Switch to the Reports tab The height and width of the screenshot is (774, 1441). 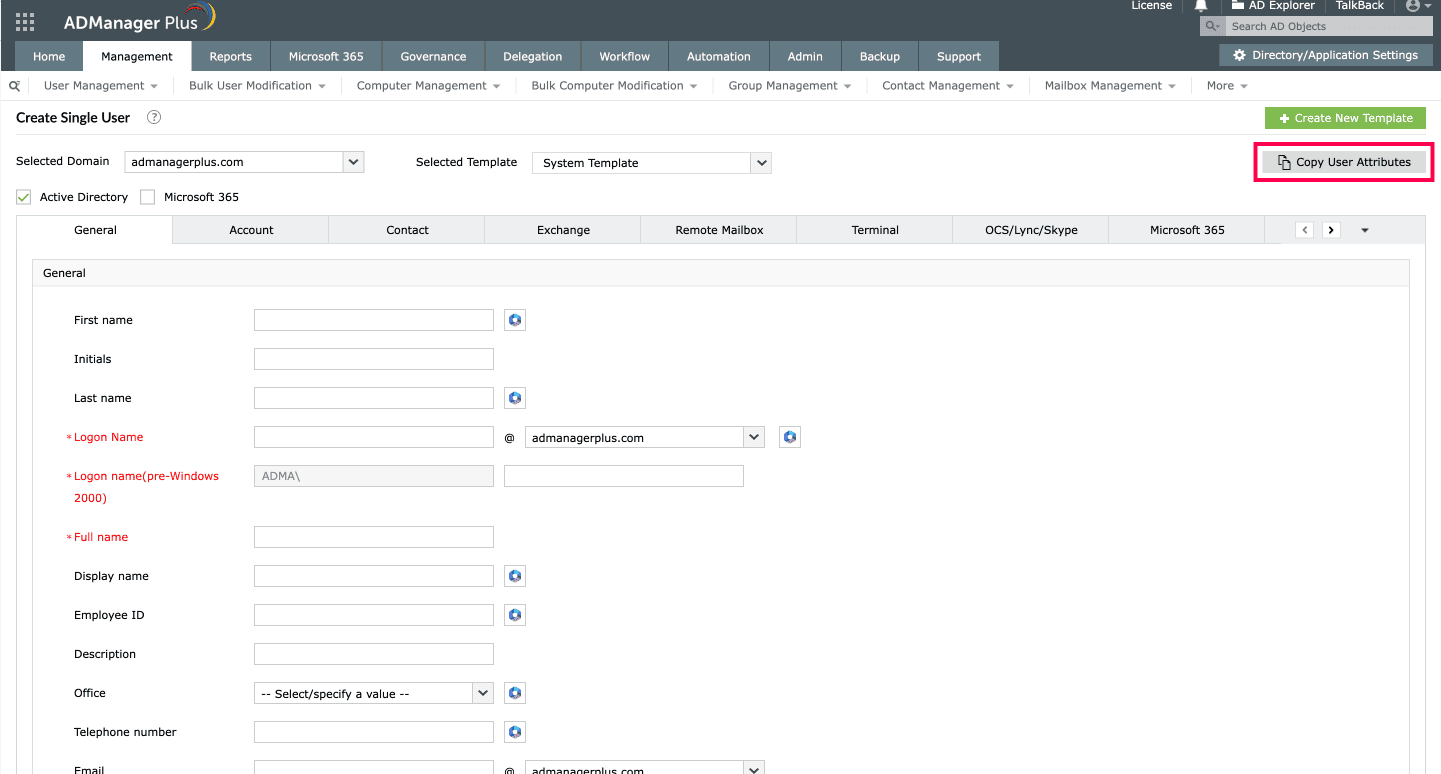pyautogui.click(x=231, y=56)
